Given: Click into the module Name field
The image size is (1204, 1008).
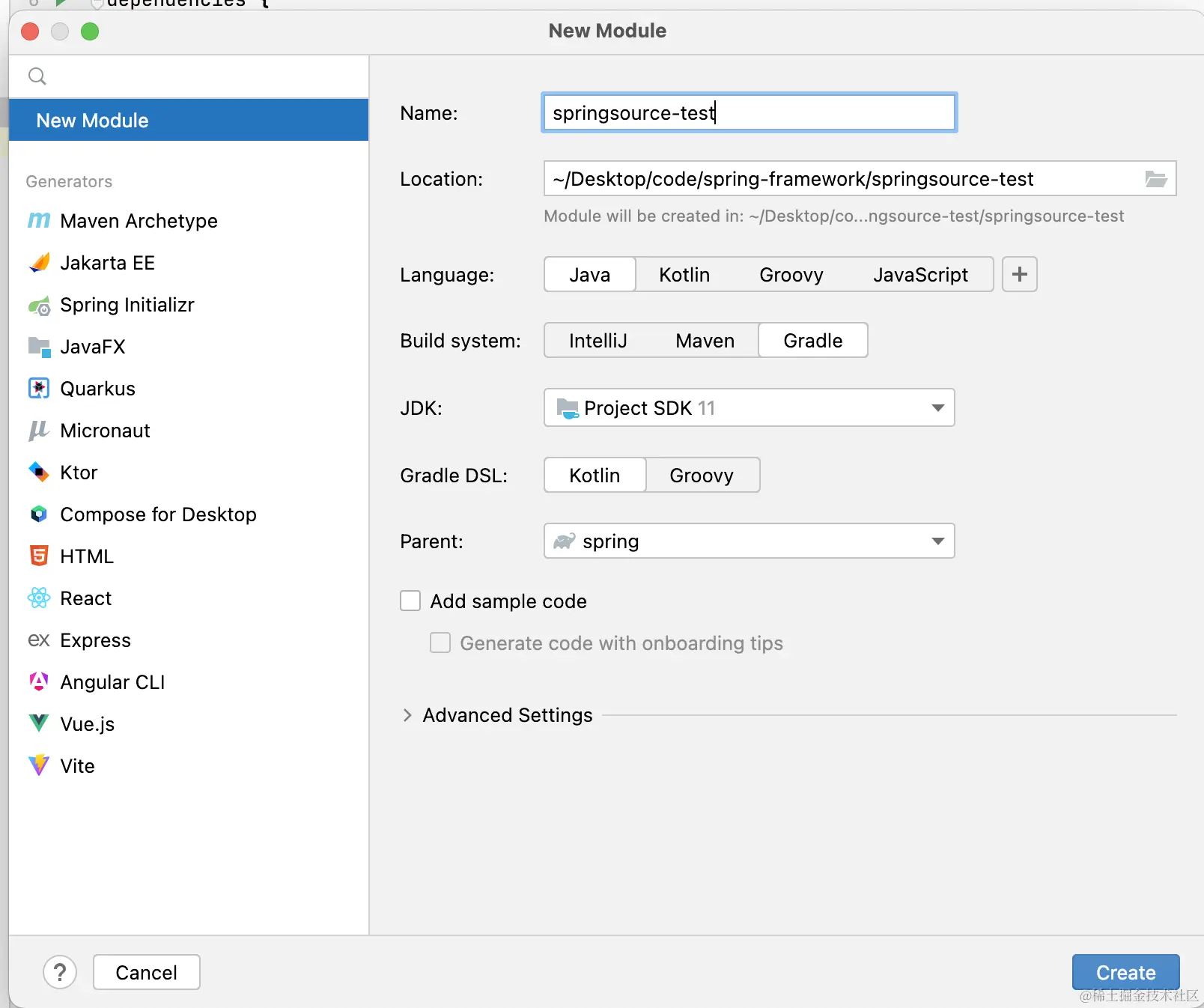Looking at the screenshot, I should [749, 113].
